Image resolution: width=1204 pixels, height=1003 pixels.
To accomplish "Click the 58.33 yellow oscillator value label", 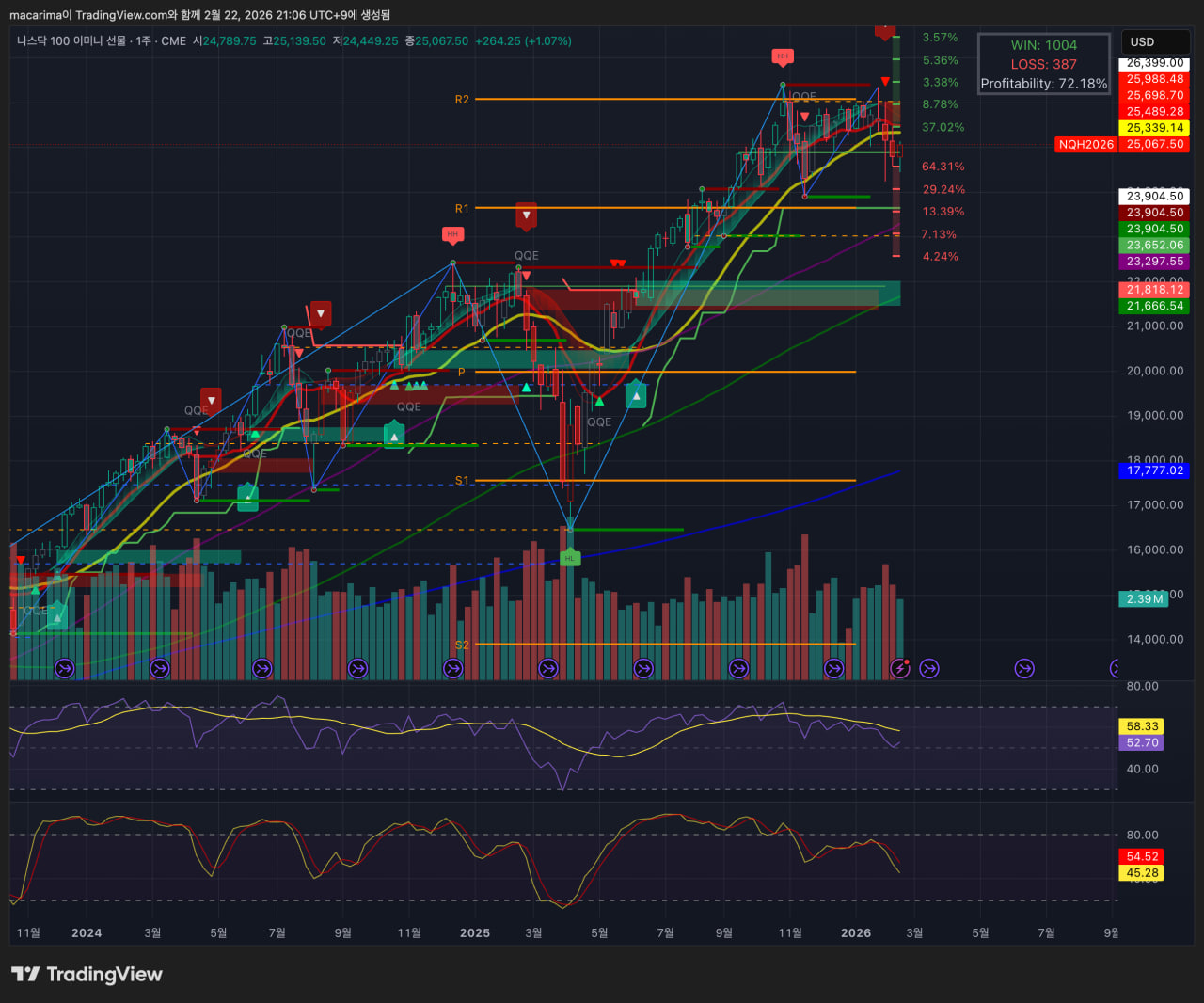I will pyautogui.click(x=1142, y=726).
